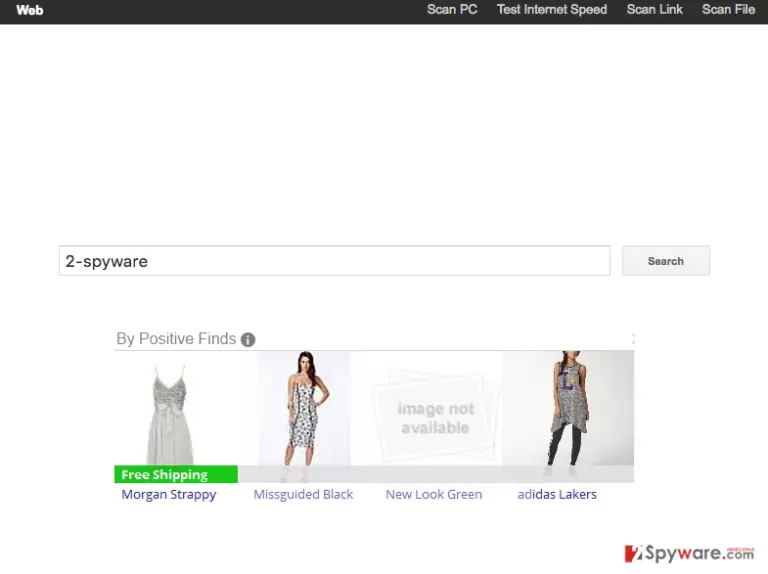
Task: Select Scan File in the top bar
Action: pos(728,10)
